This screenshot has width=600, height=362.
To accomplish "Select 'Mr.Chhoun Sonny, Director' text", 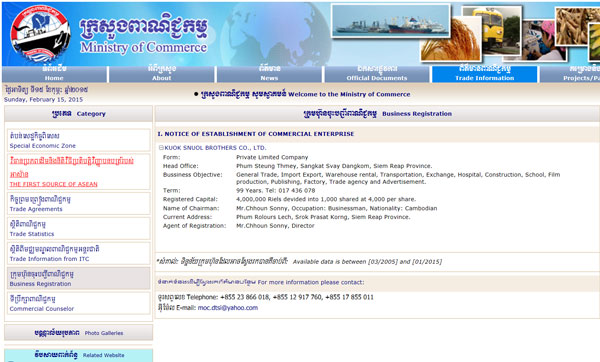I will click(275, 226).
